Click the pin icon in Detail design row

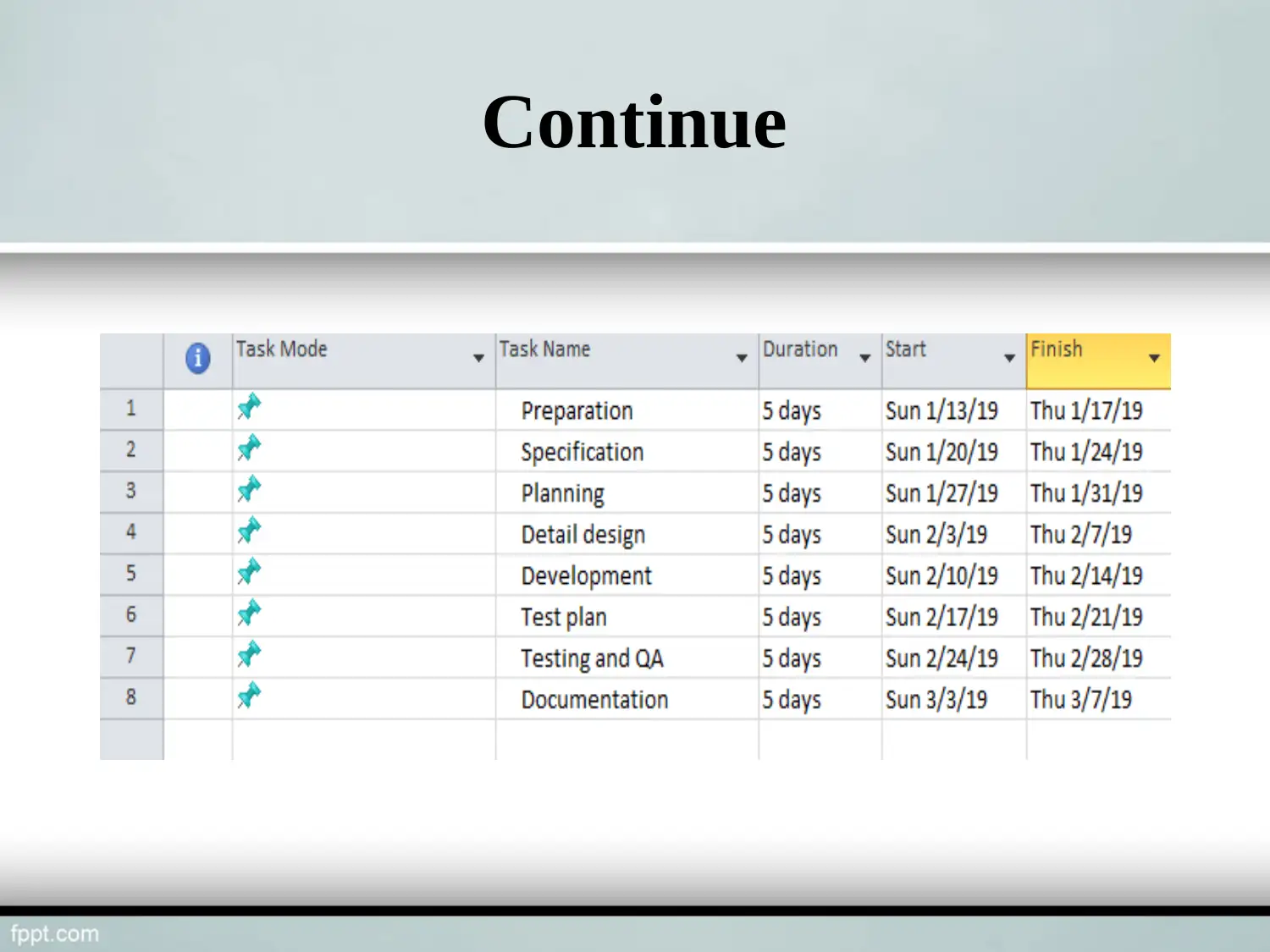point(249,531)
